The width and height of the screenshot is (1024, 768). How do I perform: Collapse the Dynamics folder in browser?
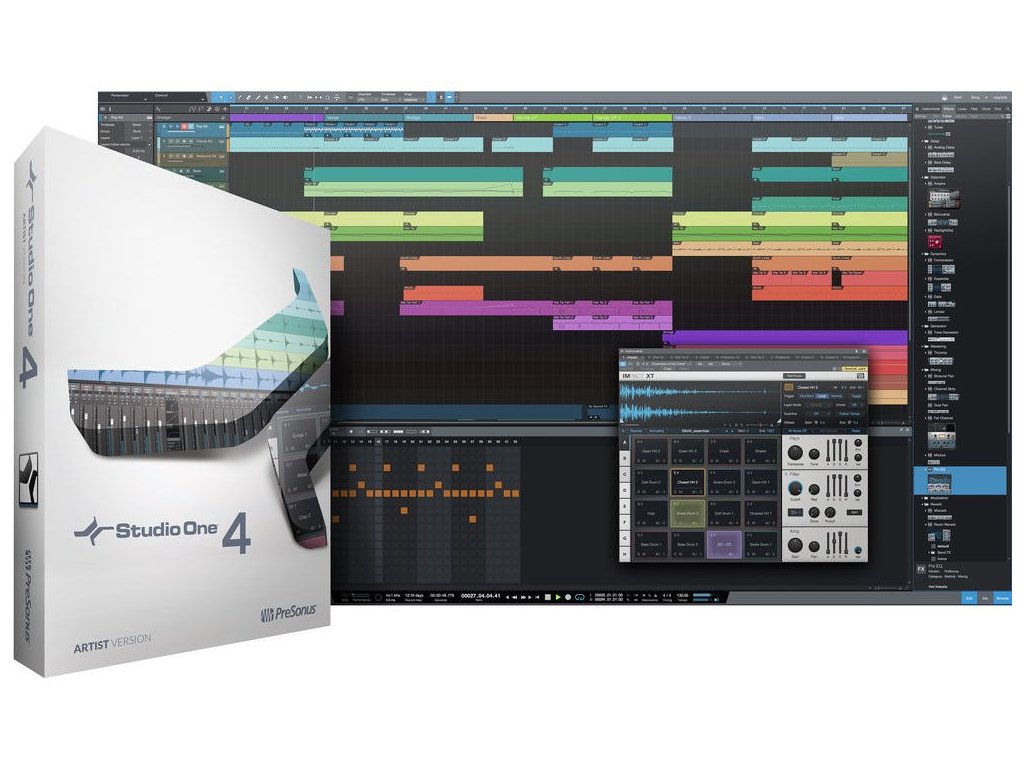[x=923, y=253]
